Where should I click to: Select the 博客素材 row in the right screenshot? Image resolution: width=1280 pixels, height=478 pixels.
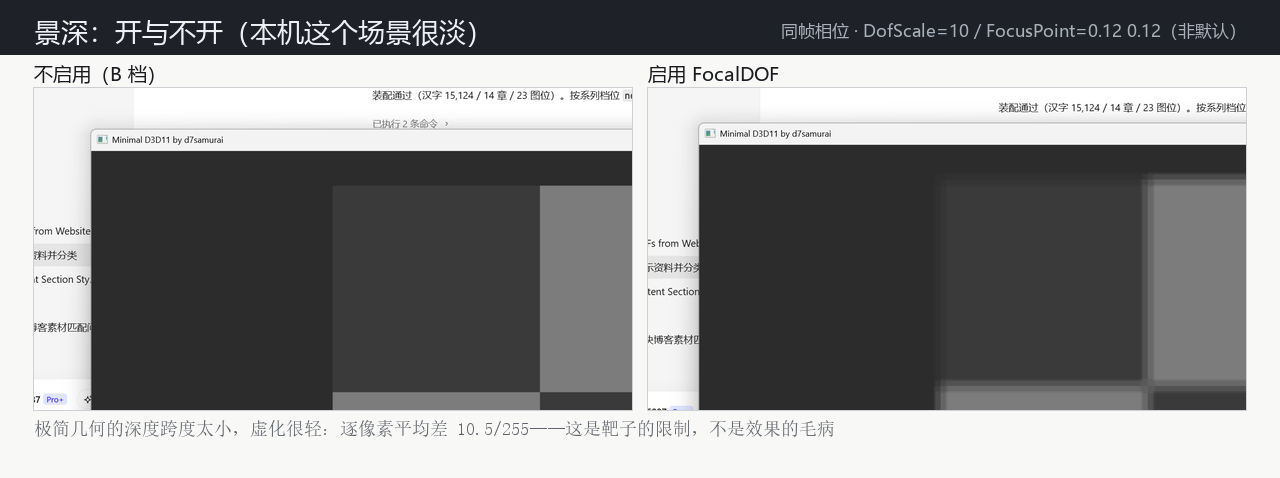click(674, 339)
